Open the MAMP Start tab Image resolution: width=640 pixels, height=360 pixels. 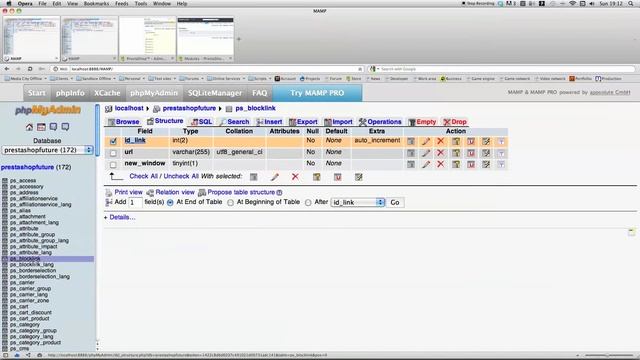37,93
